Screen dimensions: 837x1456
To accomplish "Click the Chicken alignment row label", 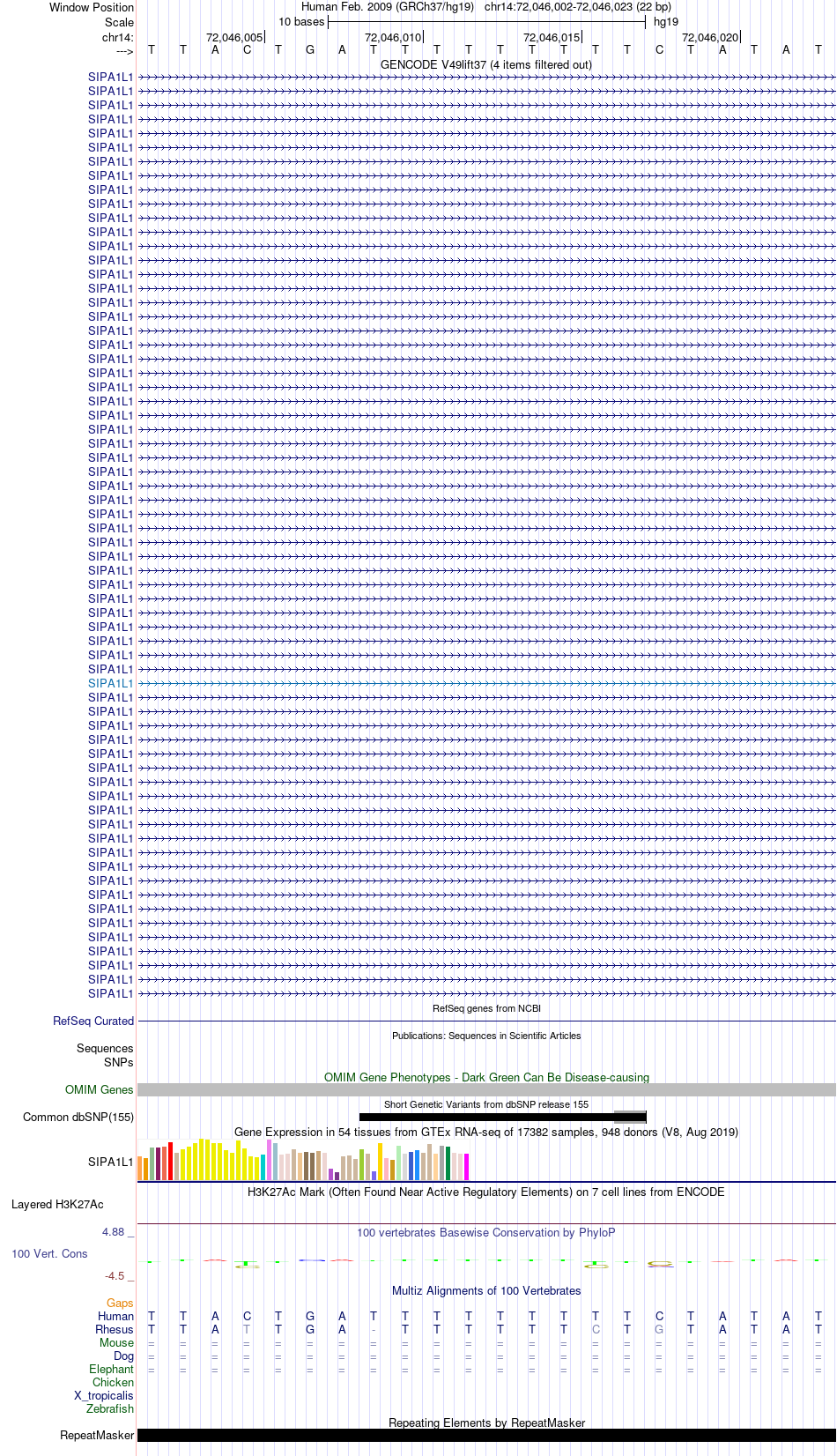I will click(113, 1382).
